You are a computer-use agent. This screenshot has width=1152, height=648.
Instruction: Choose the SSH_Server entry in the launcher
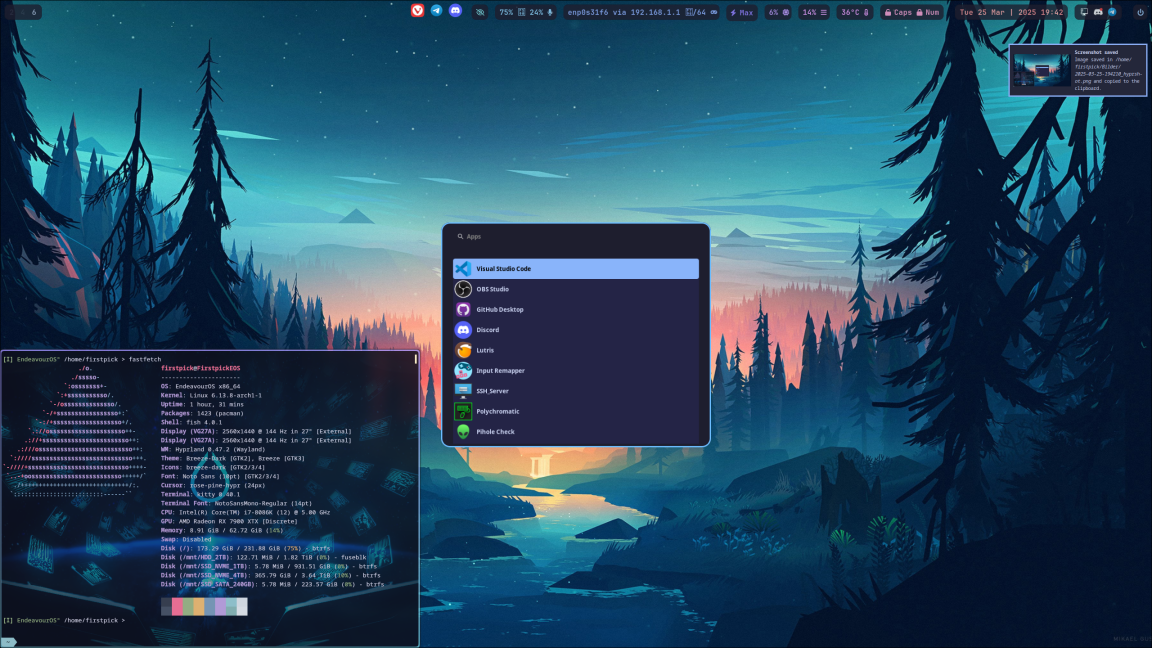point(575,391)
